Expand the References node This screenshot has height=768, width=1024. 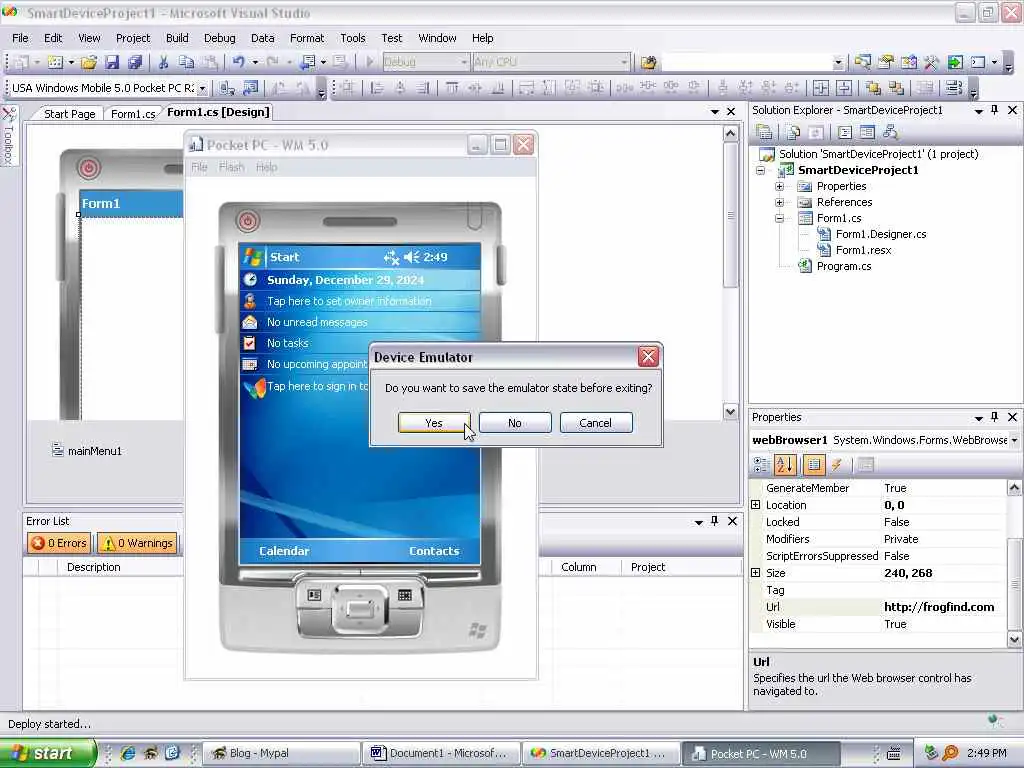(x=779, y=202)
